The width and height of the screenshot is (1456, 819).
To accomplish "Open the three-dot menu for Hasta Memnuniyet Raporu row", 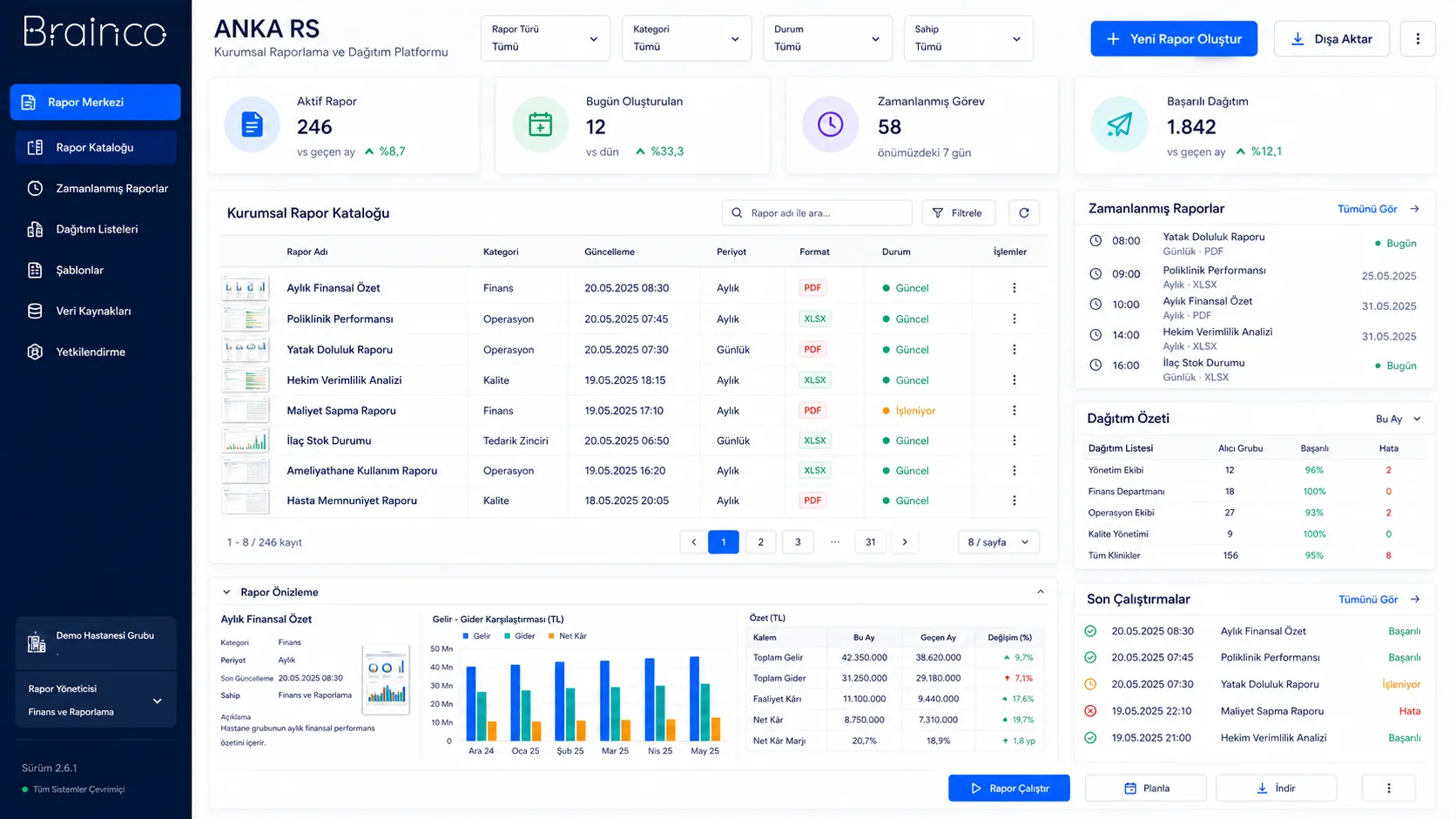I will click(1014, 500).
